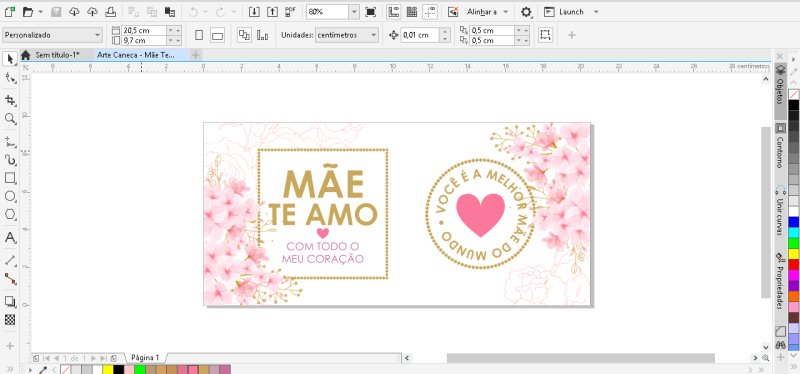Turn off snapping with snap-off icon
800x374 pixels.
pyautogui.click(x=453, y=11)
